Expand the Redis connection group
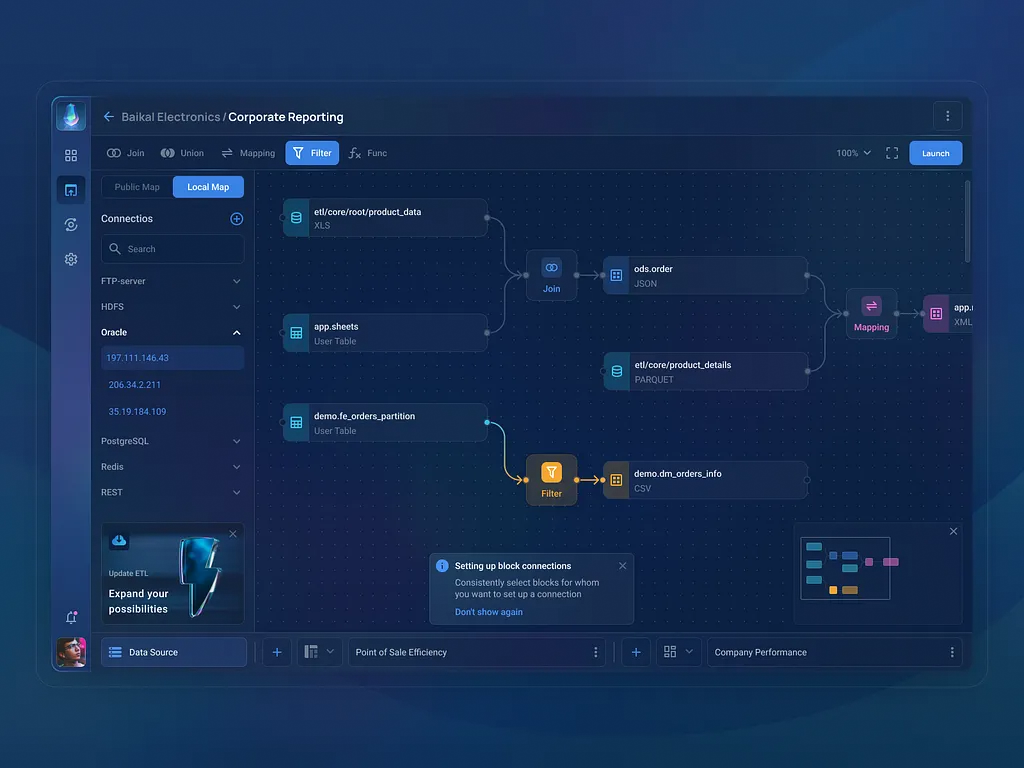The width and height of the screenshot is (1024, 768). point(171,466)
